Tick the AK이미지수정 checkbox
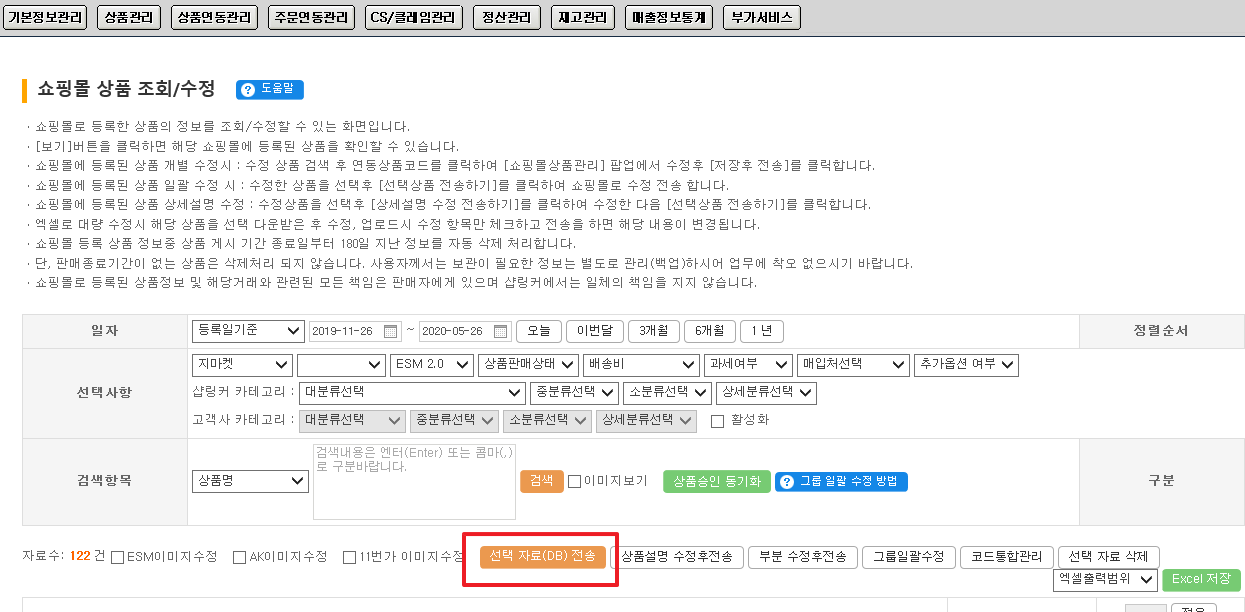Viewport: 1245px width, 612px height. [x=239, y=557]
